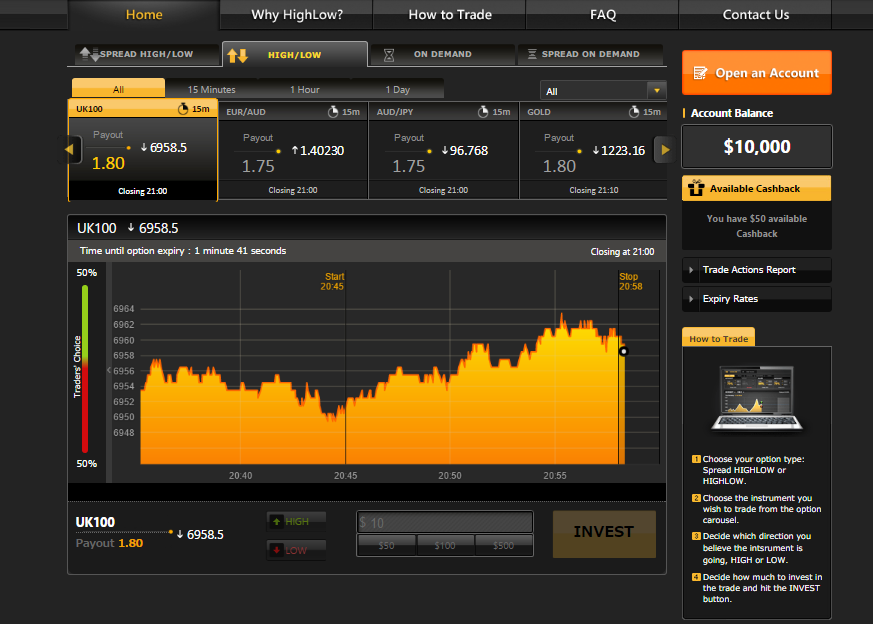
Task: Click the 20:50 time axis label
Action: [x=450, y=475]
